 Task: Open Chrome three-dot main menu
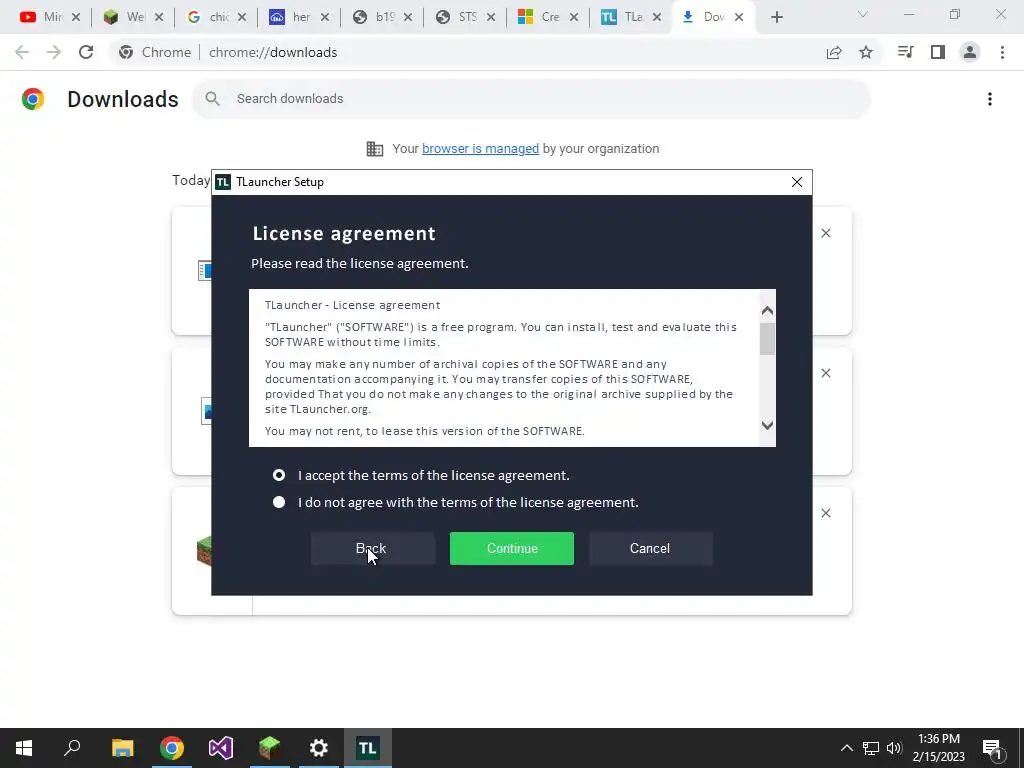(x=1002, y=52)
